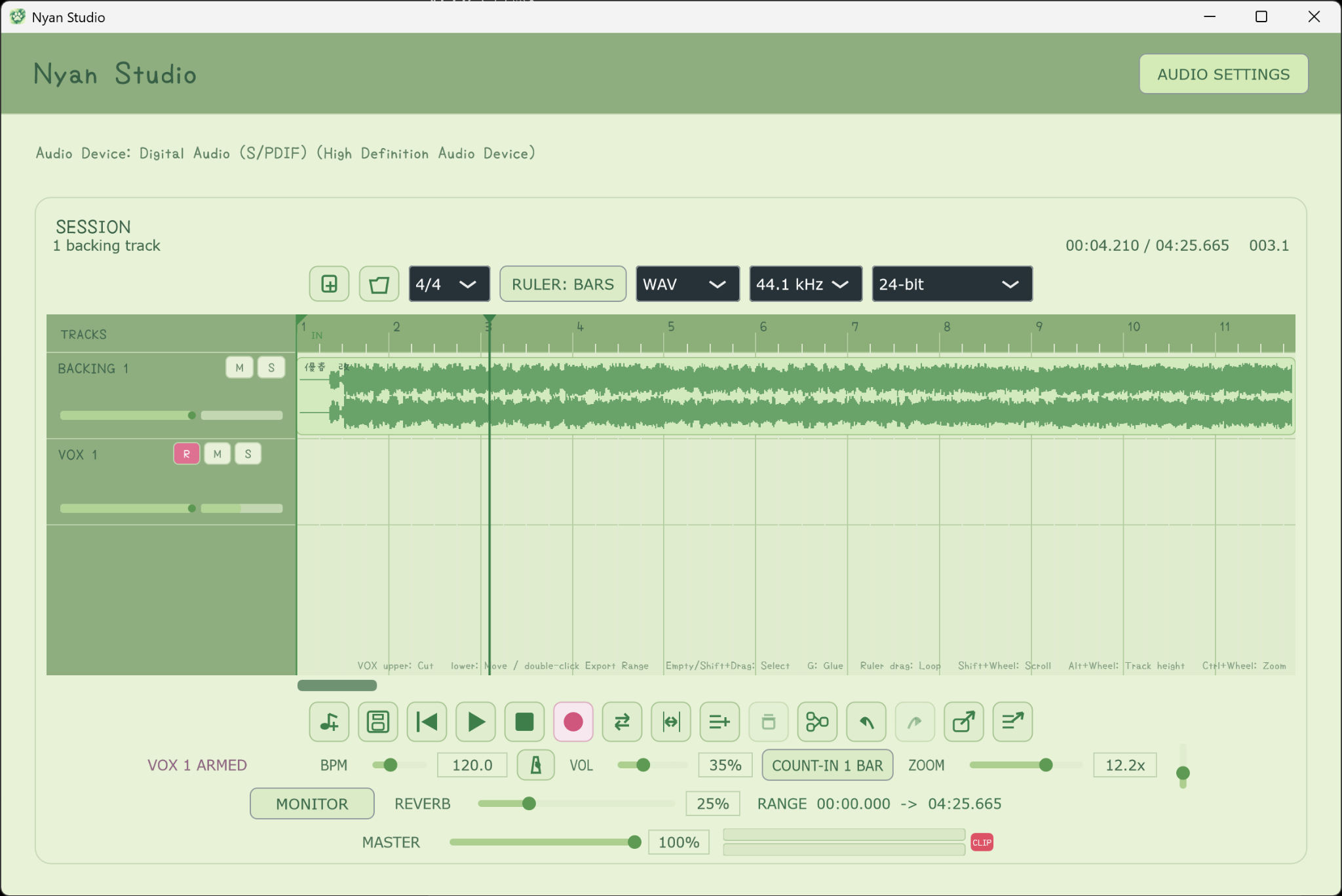Click the new session plus icon
This screenshot has width=1342, height=896.
pyautogui.click(x=329, y=284)
